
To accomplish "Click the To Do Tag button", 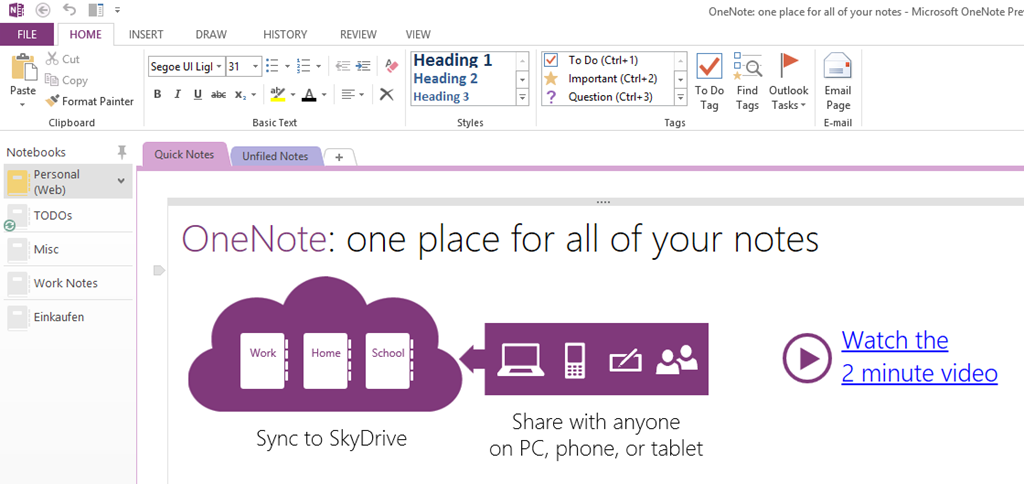I will (709, 82).
